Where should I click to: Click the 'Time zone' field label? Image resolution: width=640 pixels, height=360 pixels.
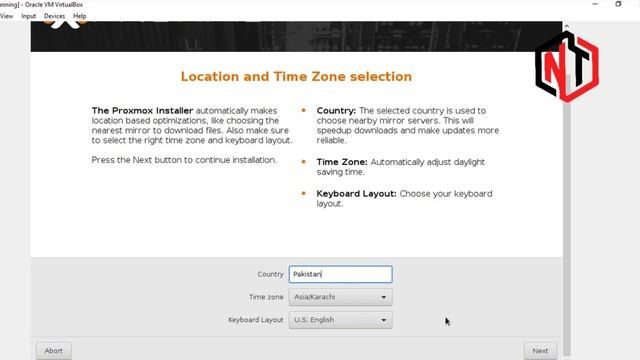(266, 297)
